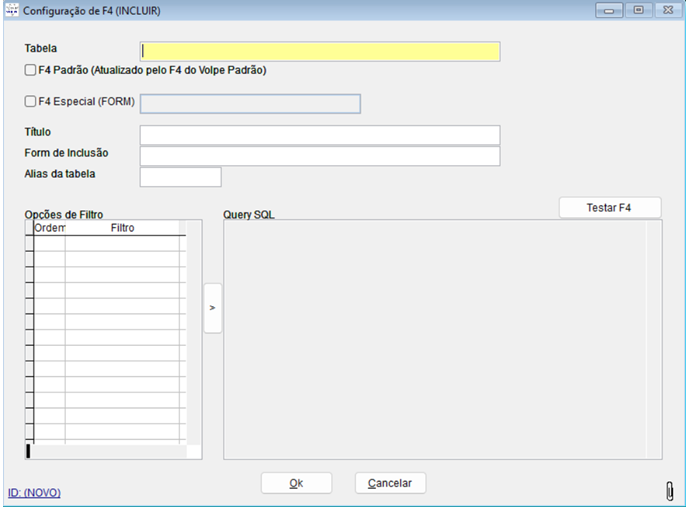Click the filter grid vertical scrollbar
Image resolution: width=686 pixels, height=507 pixels.
tap(194, 332)
